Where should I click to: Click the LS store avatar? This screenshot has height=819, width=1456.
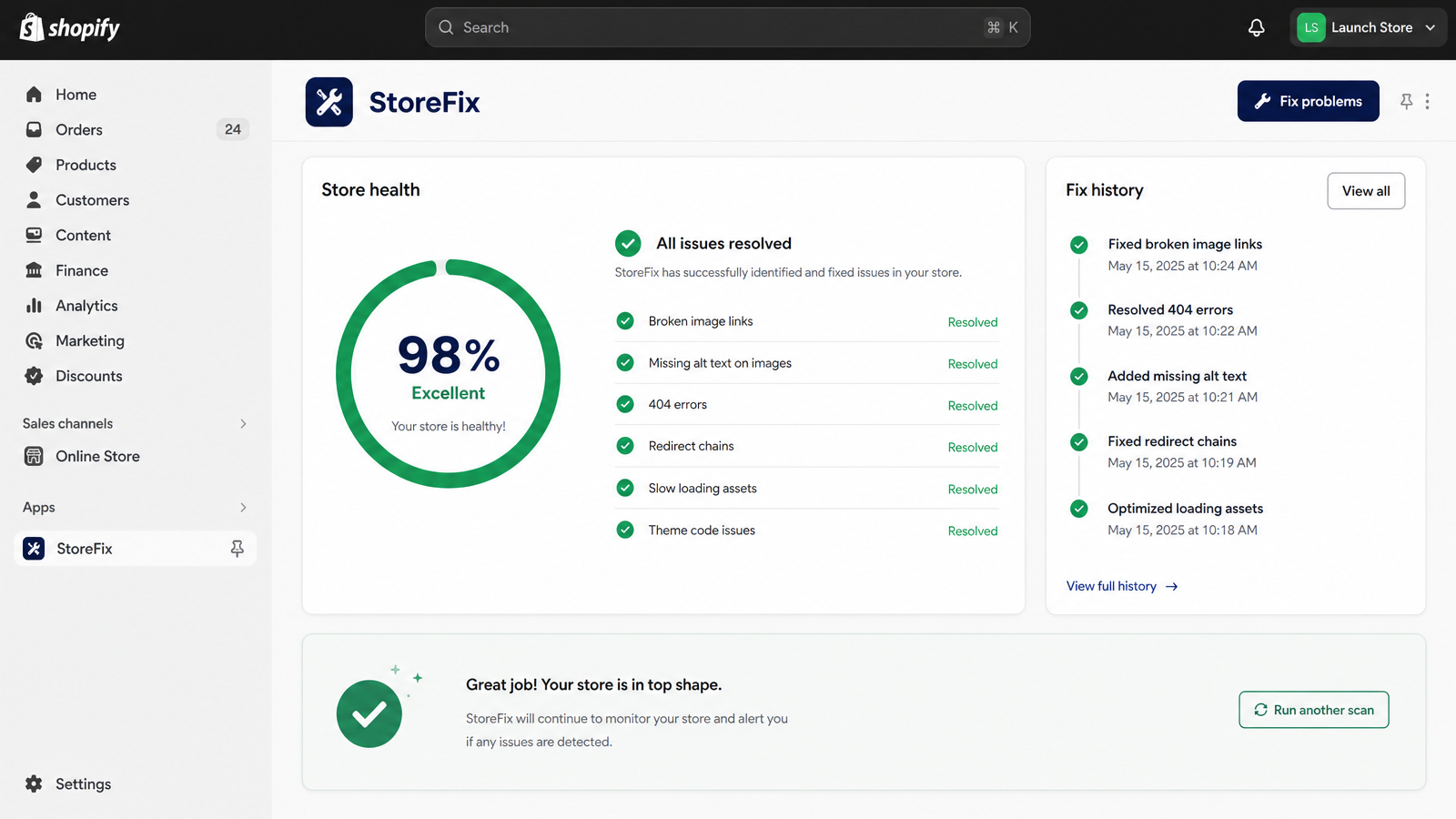[x=1310, y=27]
